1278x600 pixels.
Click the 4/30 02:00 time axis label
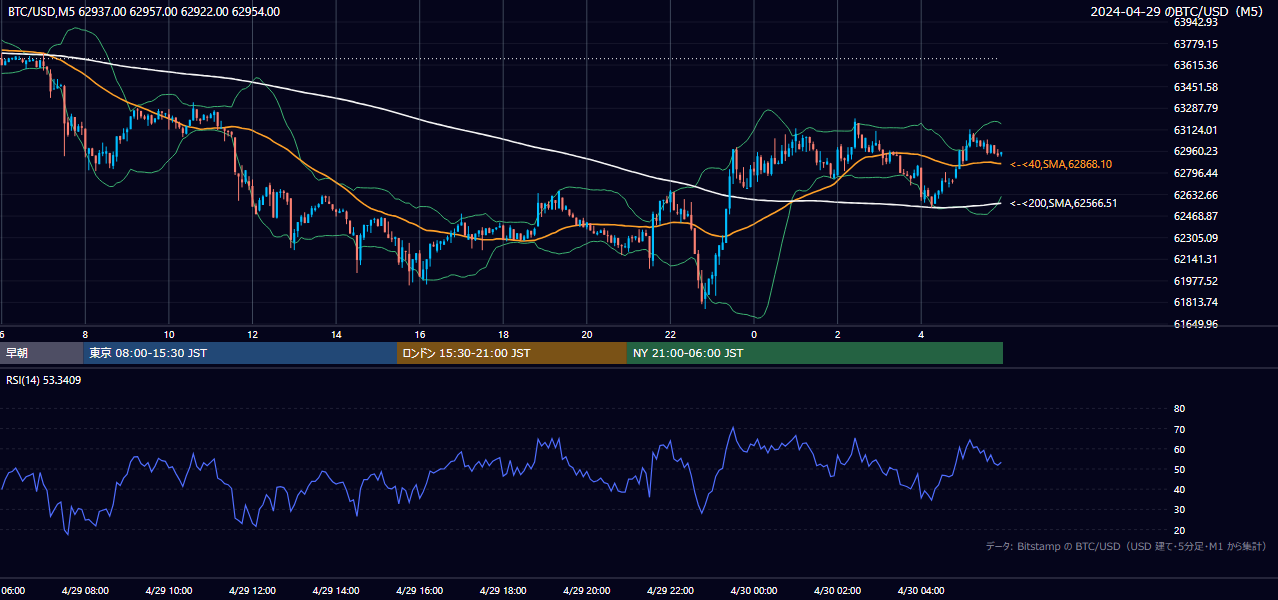click(838, 591)
